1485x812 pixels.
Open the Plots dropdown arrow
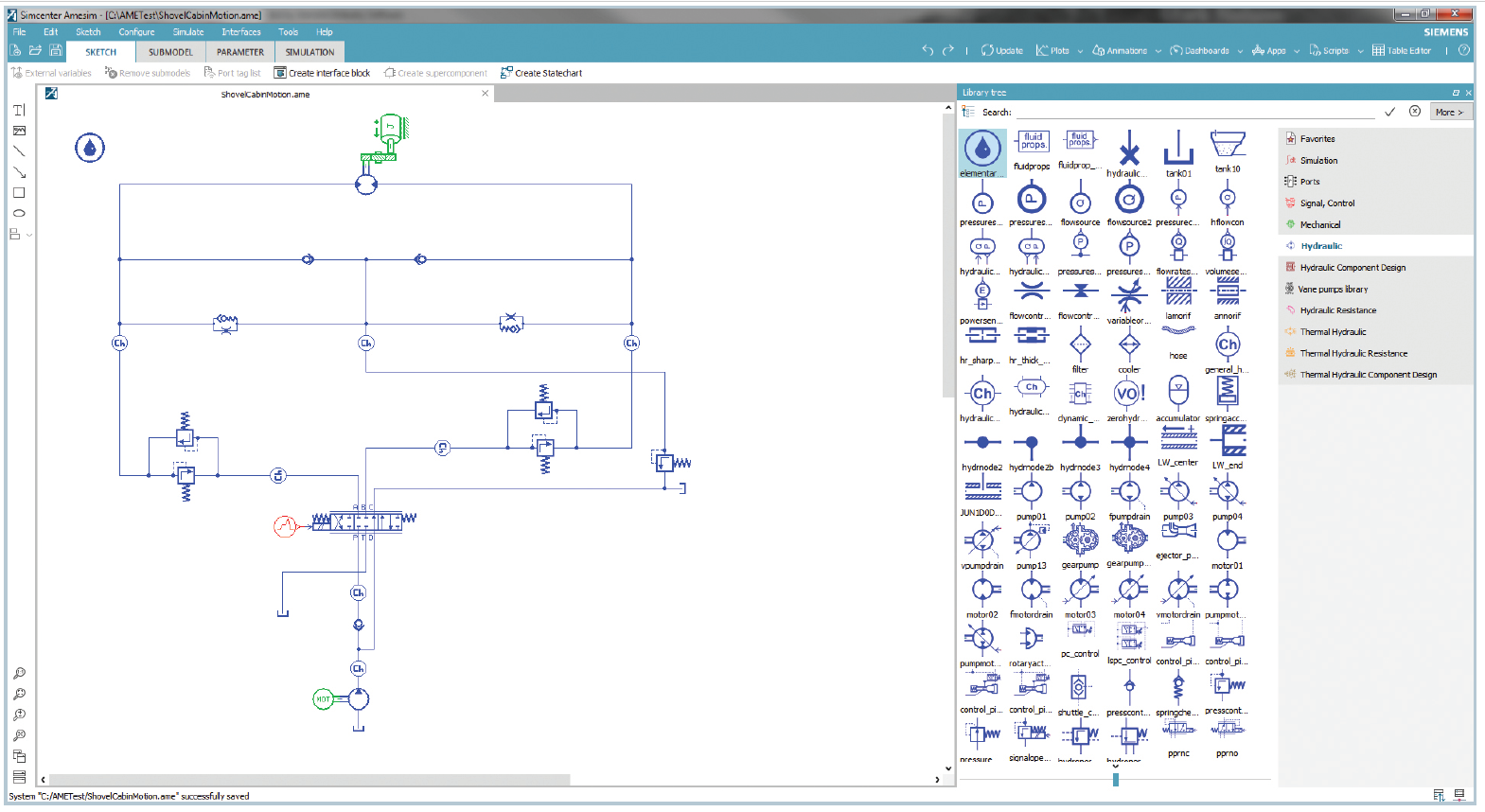tap(1080, 51)
